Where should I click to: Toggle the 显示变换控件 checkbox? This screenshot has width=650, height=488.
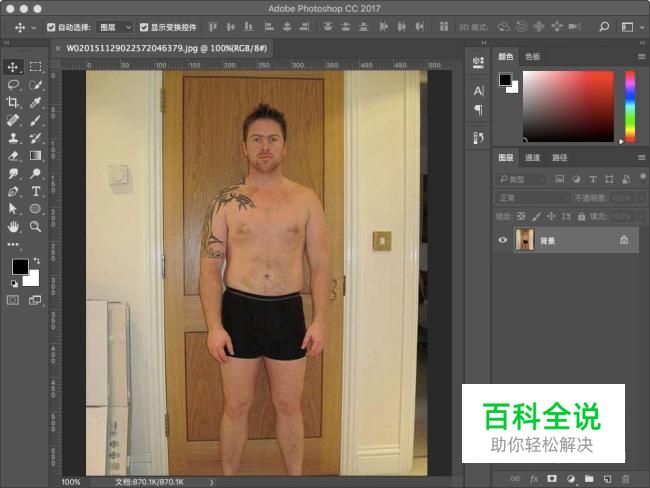coord(144,27)
